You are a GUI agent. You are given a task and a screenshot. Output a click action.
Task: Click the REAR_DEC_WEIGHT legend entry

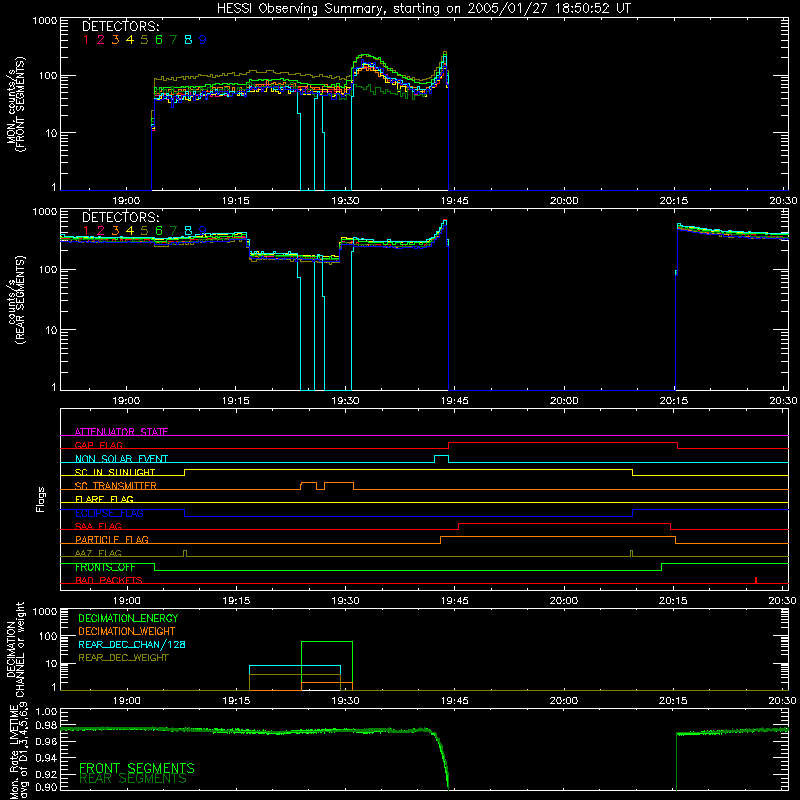[x=123, y=658]
